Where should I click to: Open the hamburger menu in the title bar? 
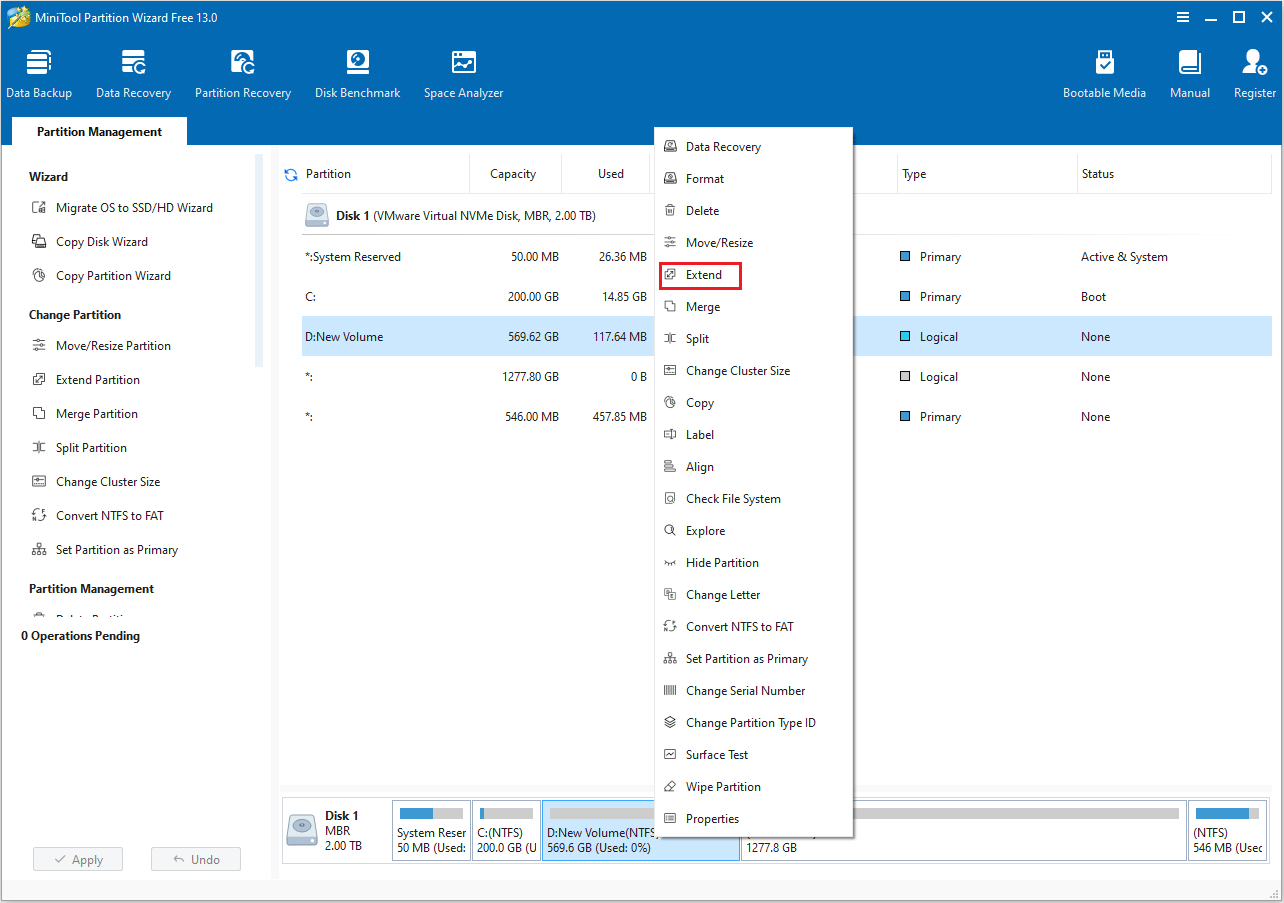click(1183, 17)
